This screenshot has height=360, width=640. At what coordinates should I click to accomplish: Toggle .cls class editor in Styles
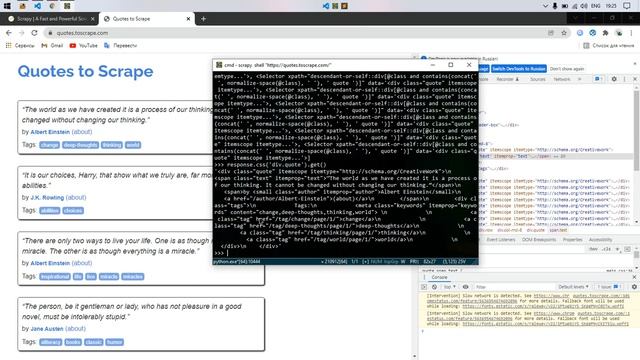[x=607, y=249]
